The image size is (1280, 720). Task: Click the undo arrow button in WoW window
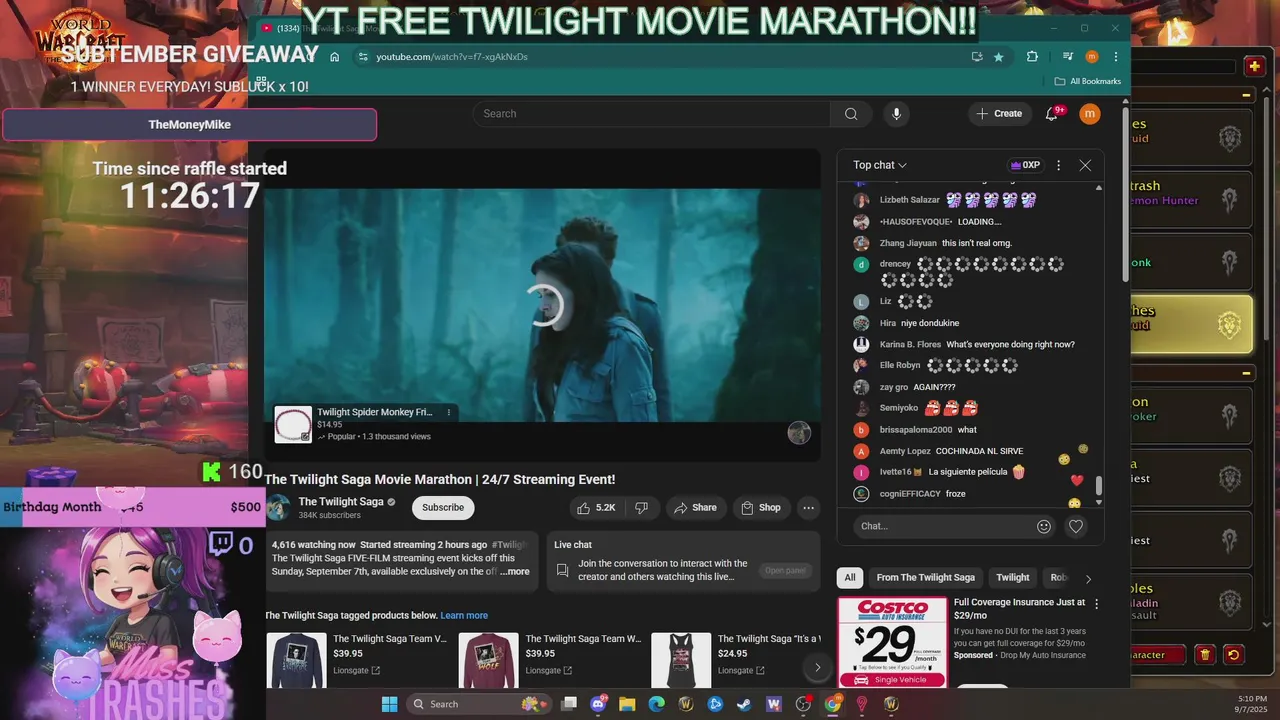point(1233,655)
